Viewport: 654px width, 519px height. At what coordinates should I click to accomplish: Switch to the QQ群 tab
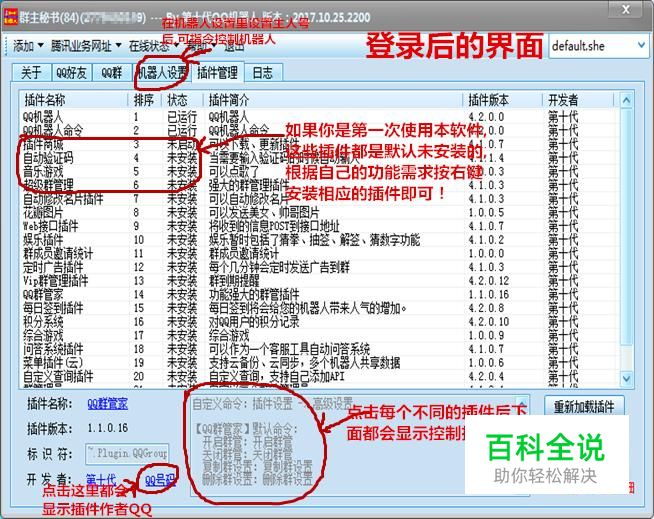pos(111,73)
